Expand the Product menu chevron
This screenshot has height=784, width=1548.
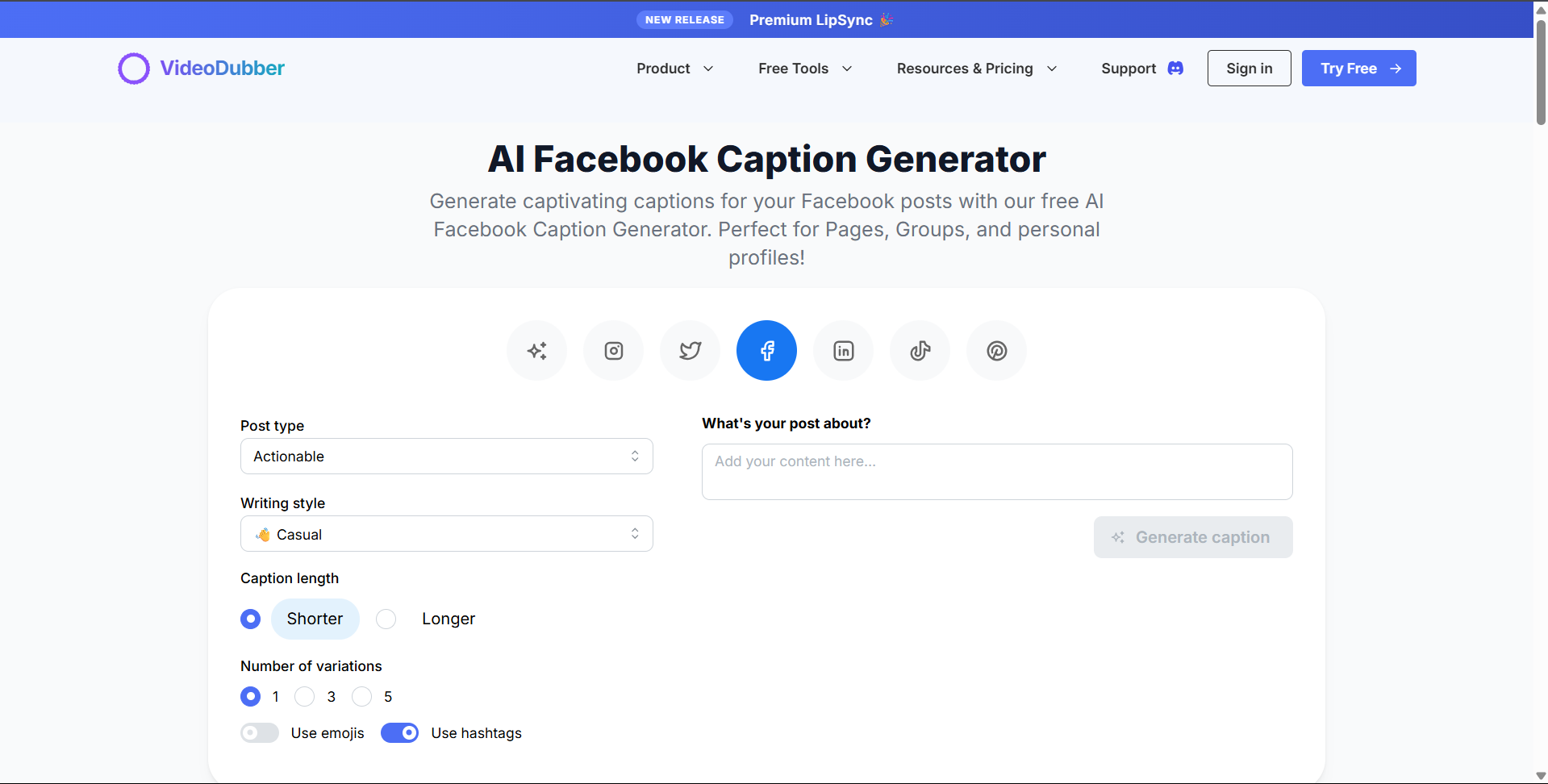[x=708, y=69]
